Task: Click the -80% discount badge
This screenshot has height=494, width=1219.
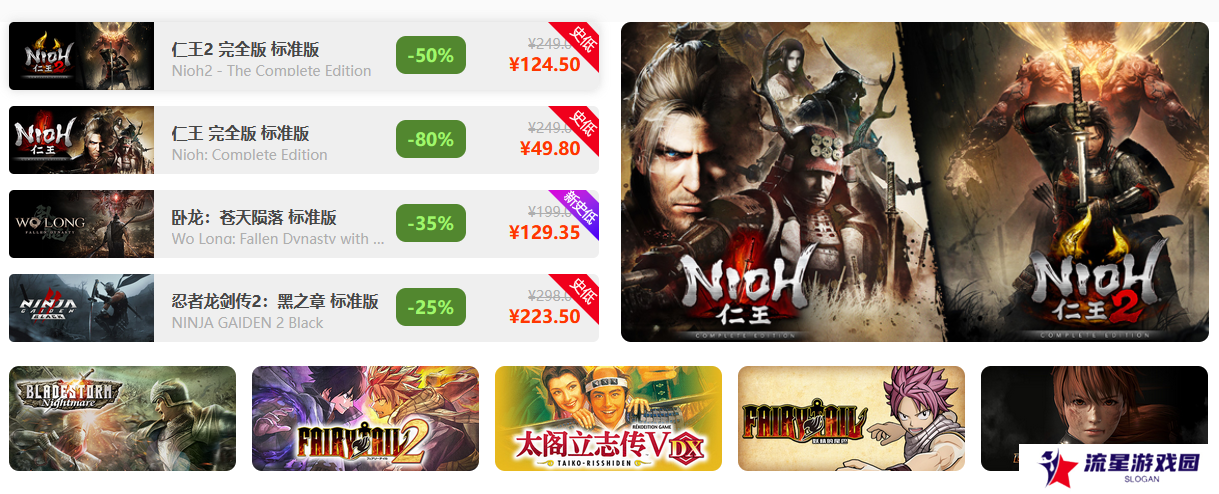Action: click(431, 139)
